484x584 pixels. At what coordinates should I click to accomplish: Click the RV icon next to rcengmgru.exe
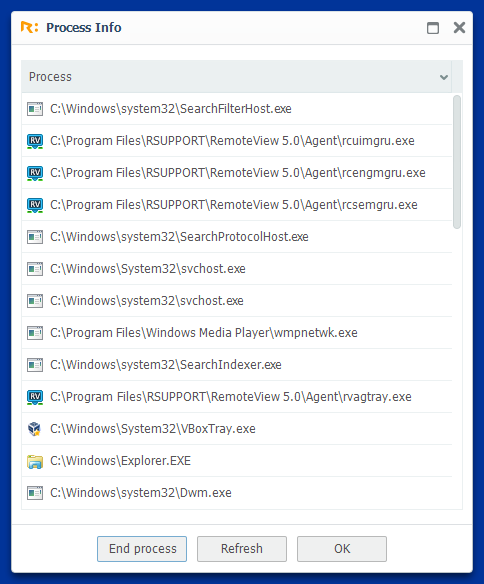pyautogui.click(x=35, y=173)
